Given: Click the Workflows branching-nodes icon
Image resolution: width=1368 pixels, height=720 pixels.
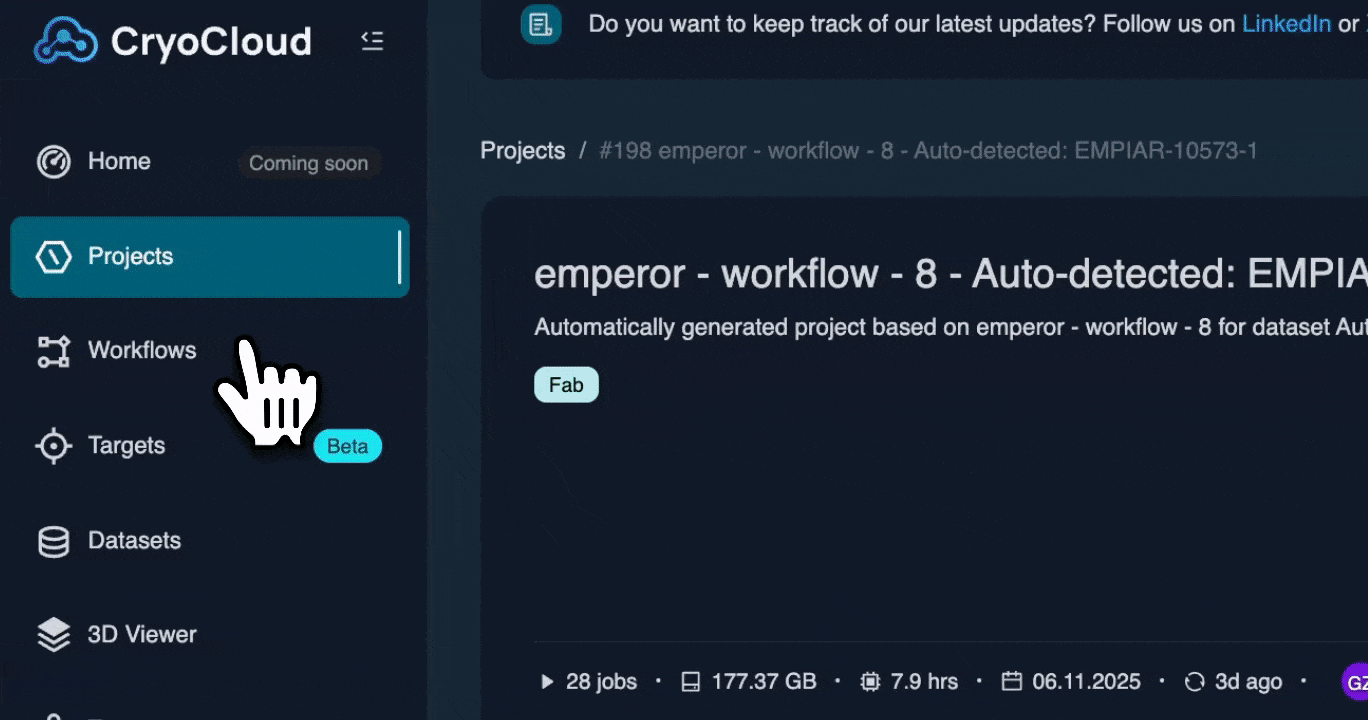Looking at the screenshot, I should 53,350.
